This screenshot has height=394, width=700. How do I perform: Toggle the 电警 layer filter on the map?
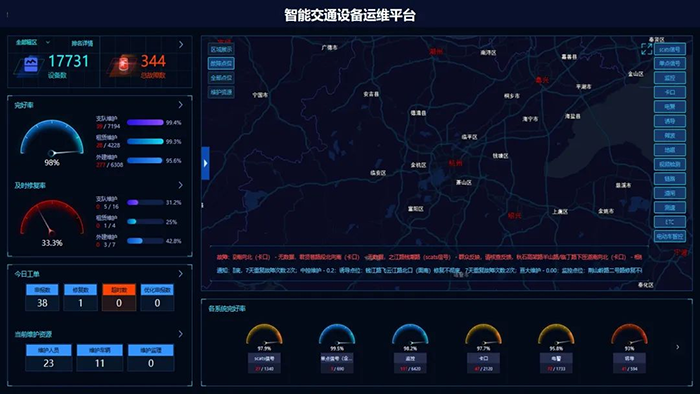click(670, 107)
